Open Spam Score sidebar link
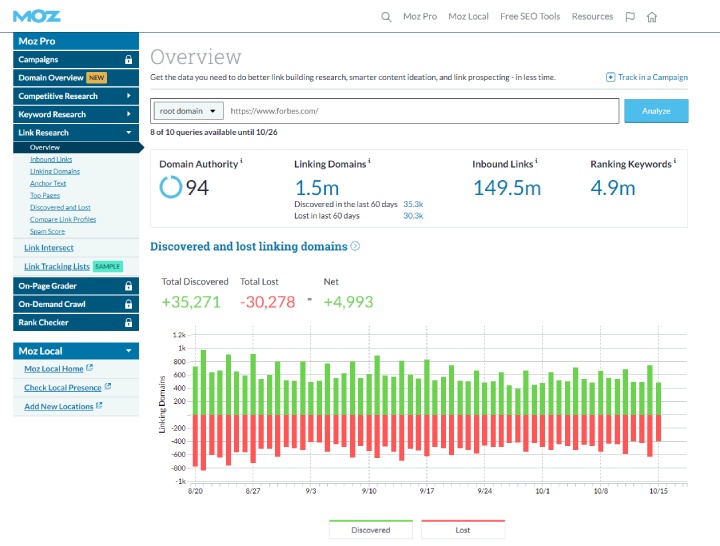The width and height of the screenshot is (720, 546). [x=47, y=231]
